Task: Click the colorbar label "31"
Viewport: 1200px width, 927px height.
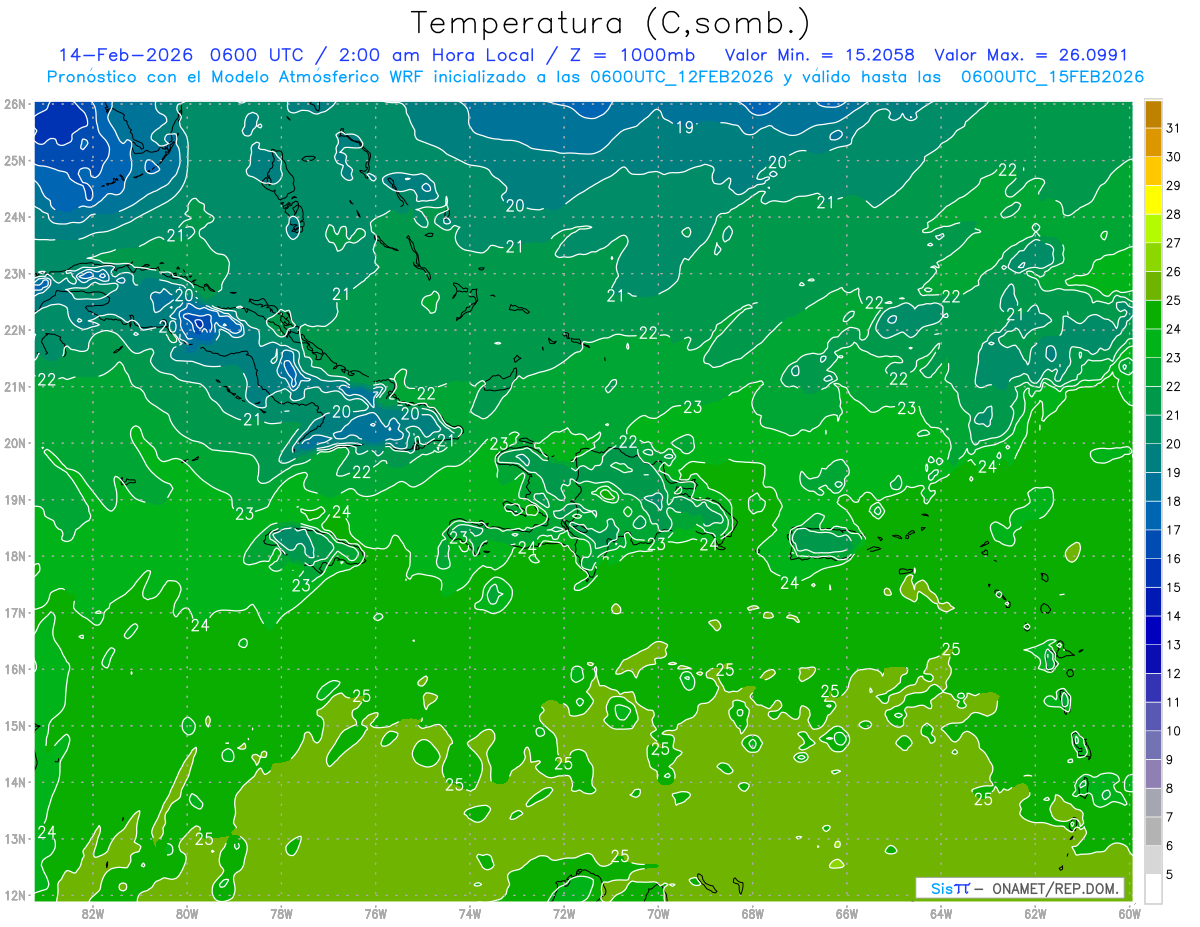Action: [1174, 128]
